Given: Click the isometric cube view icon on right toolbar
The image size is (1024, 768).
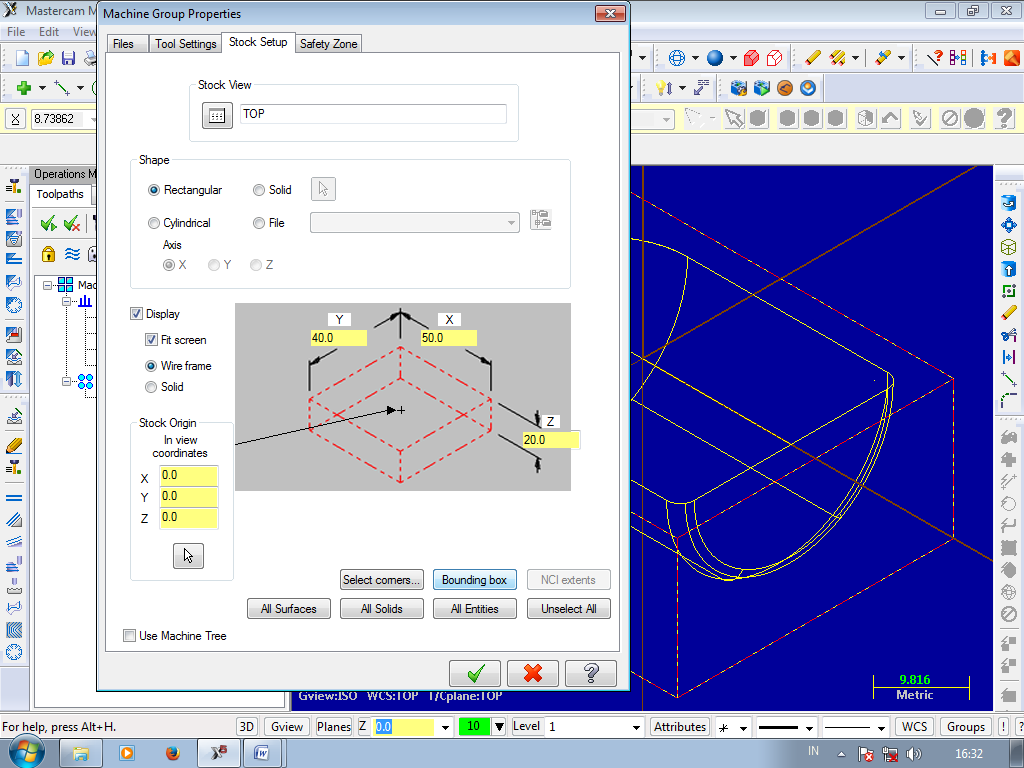Looking at the screenshot, I should [1008, 248].
